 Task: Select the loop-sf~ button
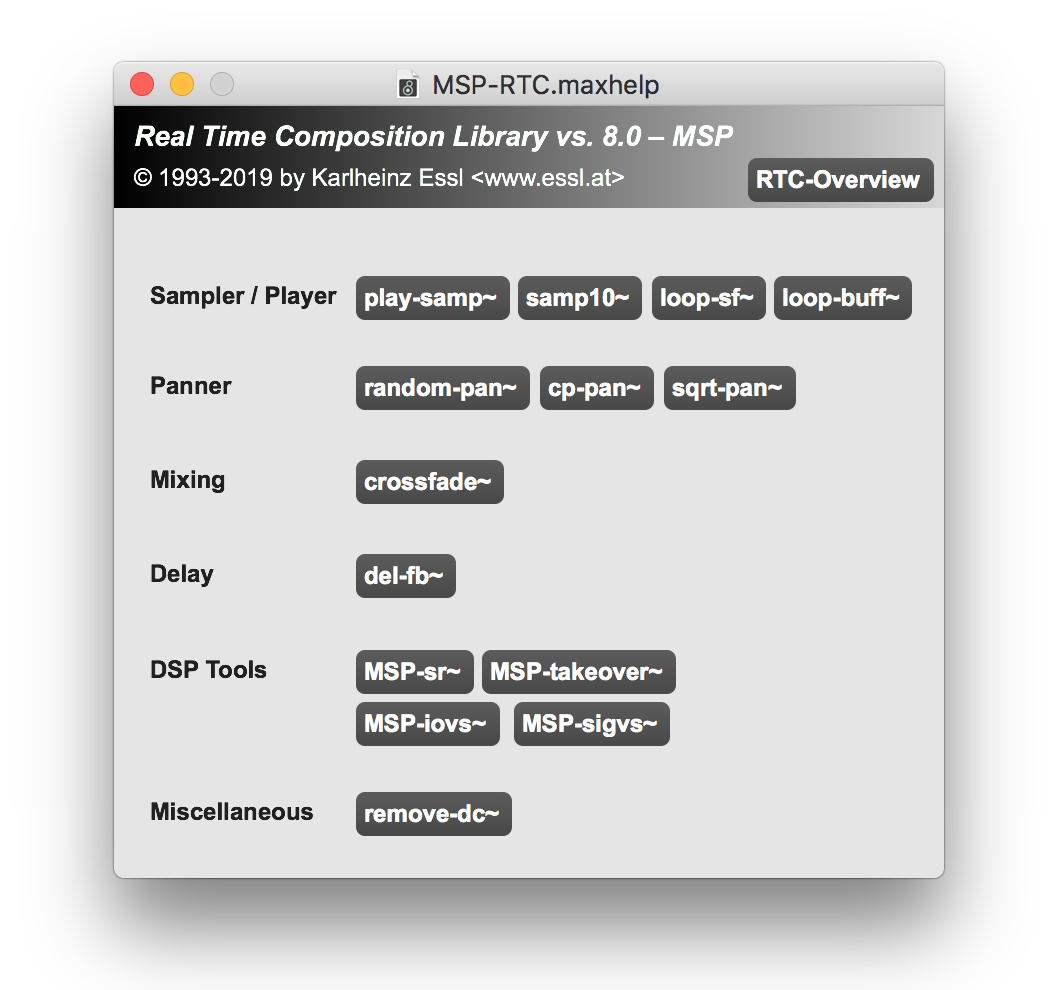[x=708, y=298]
